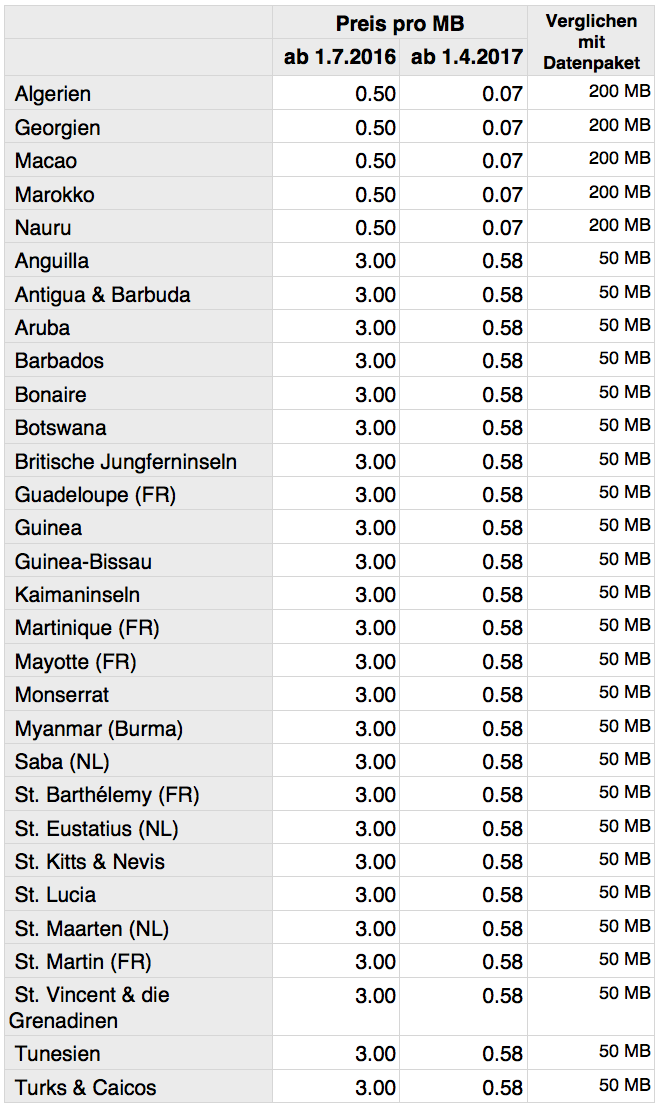Click the Kaimaninseln country cell
The image size is (660, 1109).
pos(77,595)
